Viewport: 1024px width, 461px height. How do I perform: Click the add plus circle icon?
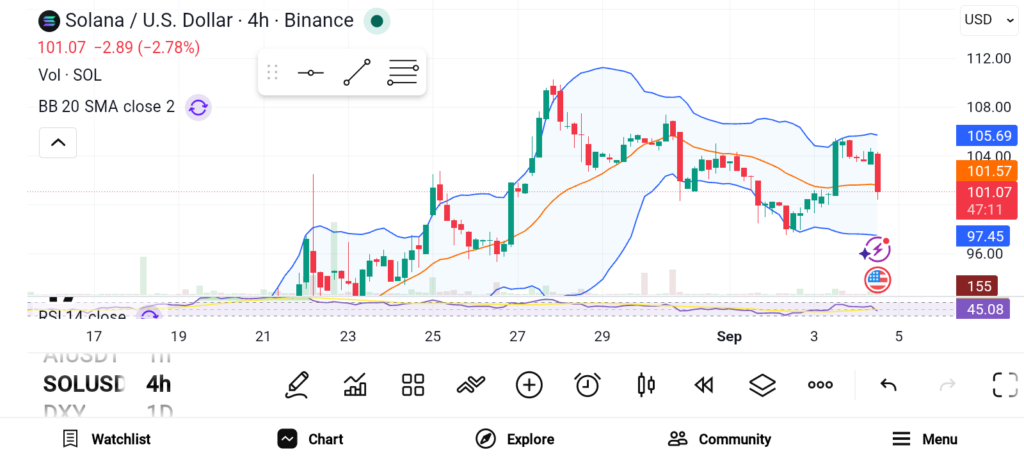[529, 385]
